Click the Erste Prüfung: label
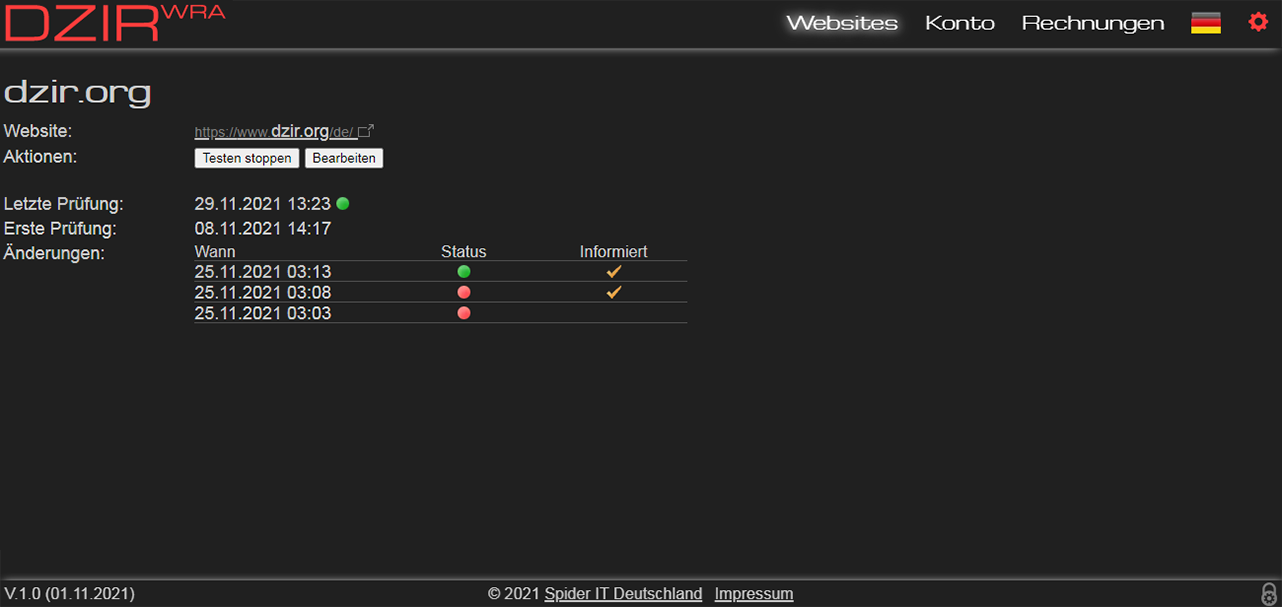This screenshot has height=607, width=1282. (x=60, y=229)
